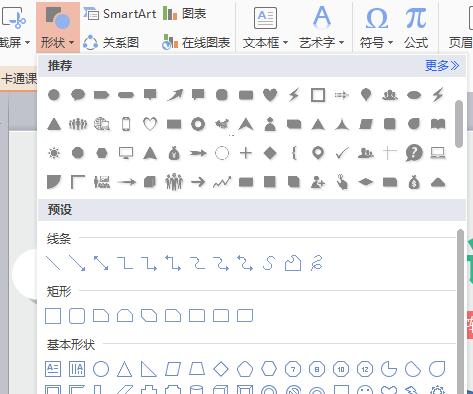Viewport: 473px width, 394px height.
Task: Choose the smartphone recommended shape
Action: click(126, 124)
